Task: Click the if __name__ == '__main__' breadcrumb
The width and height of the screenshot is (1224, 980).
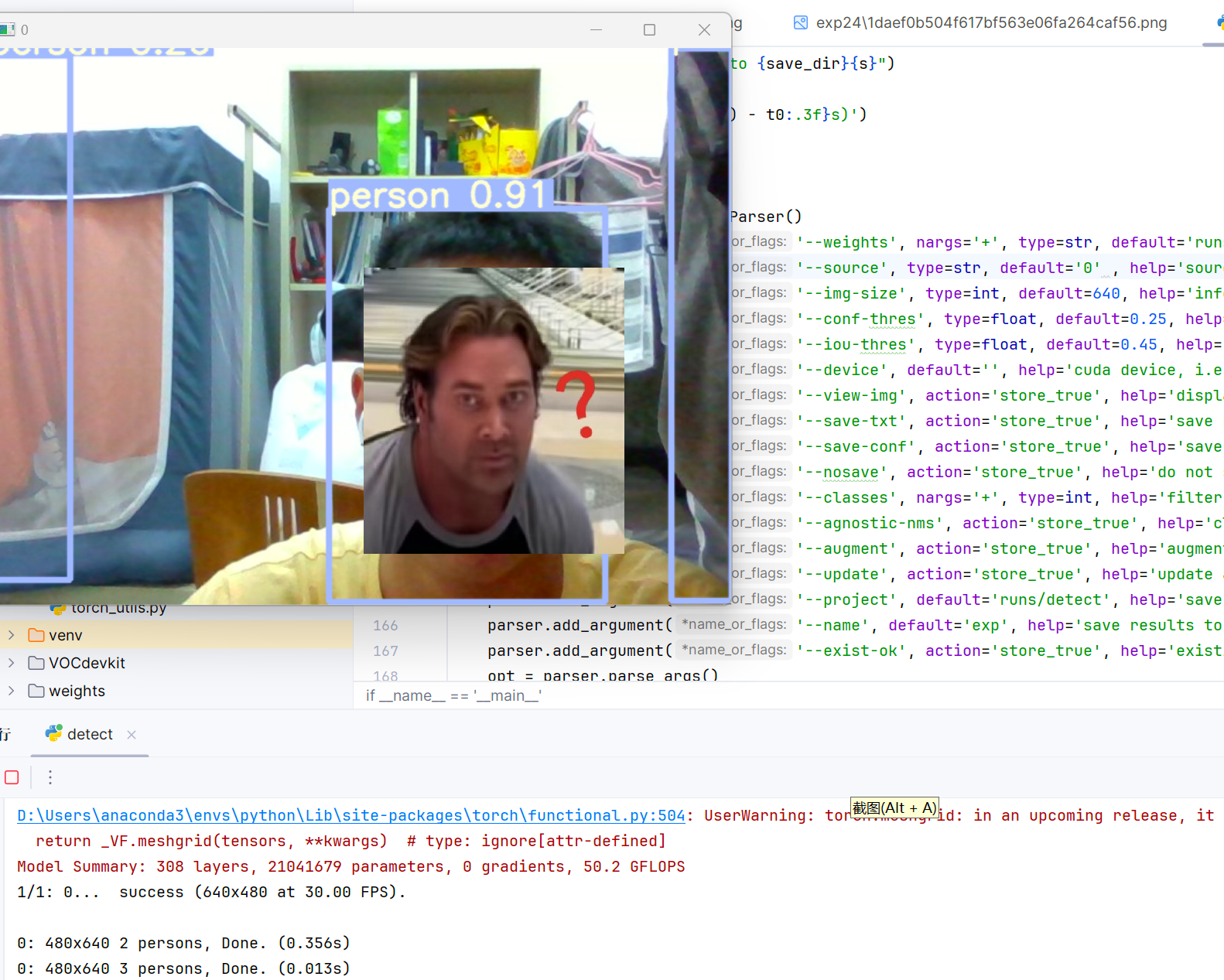Action: click(453, 695)
